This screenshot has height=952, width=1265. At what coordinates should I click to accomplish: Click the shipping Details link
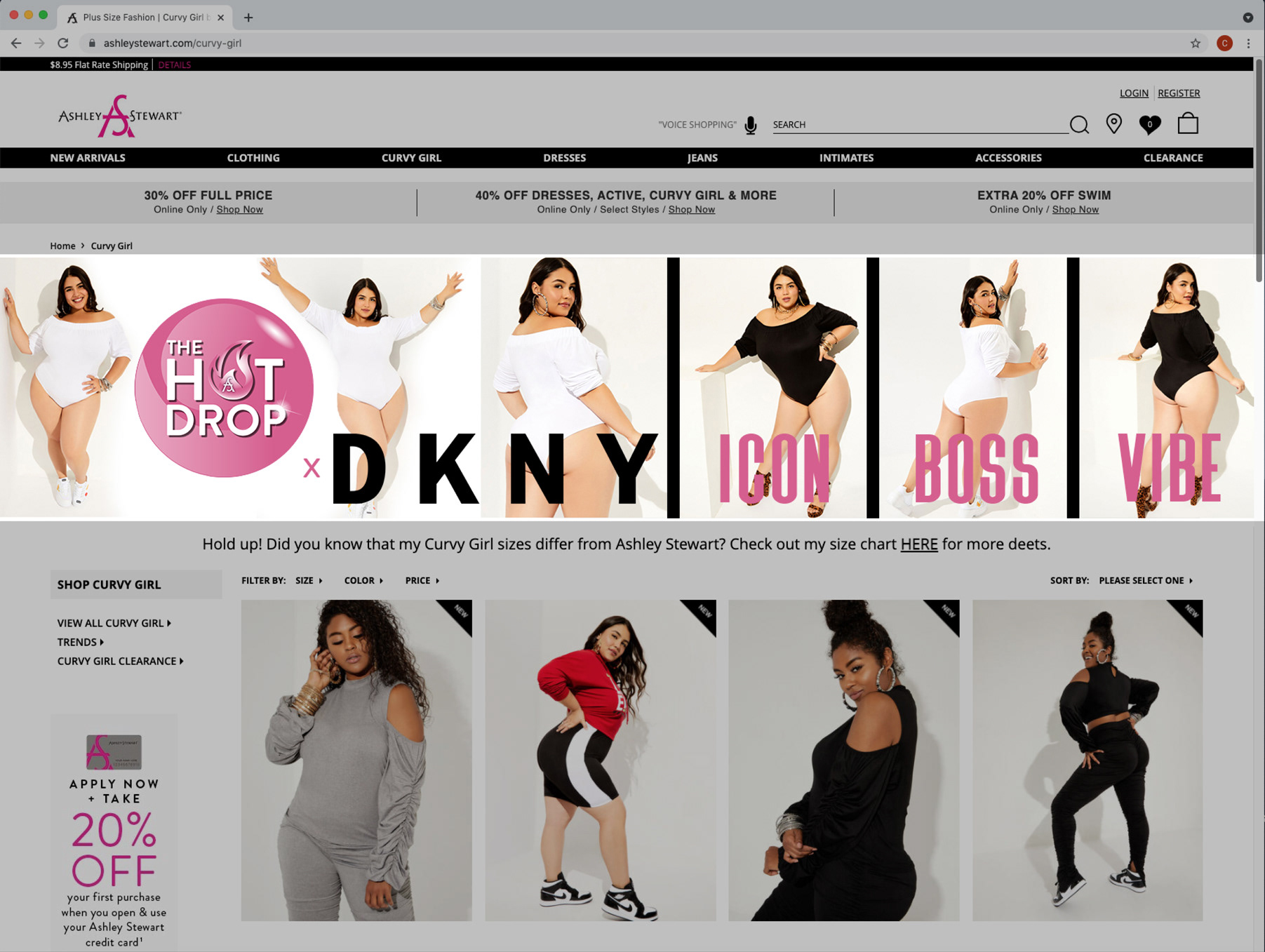coord(174,65)
